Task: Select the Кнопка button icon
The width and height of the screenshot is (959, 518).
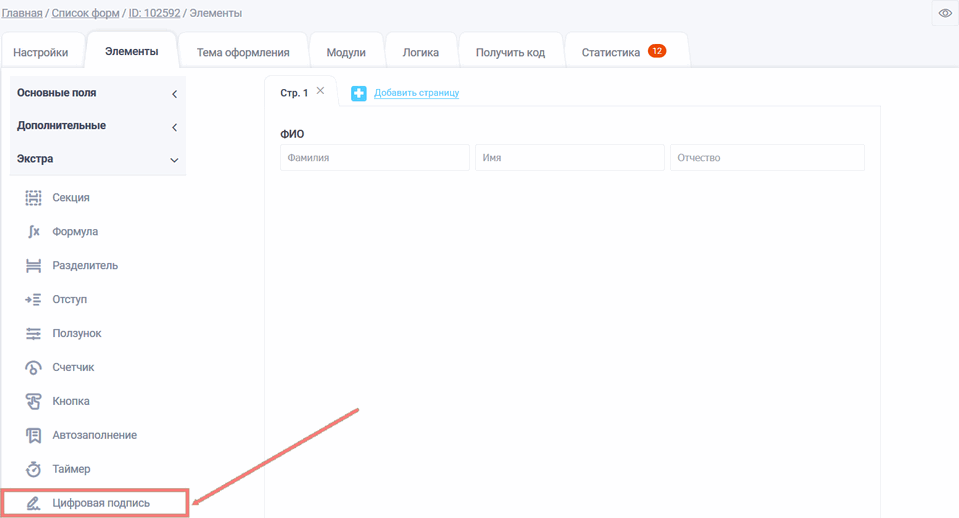Action: click(x=33, y=402)
